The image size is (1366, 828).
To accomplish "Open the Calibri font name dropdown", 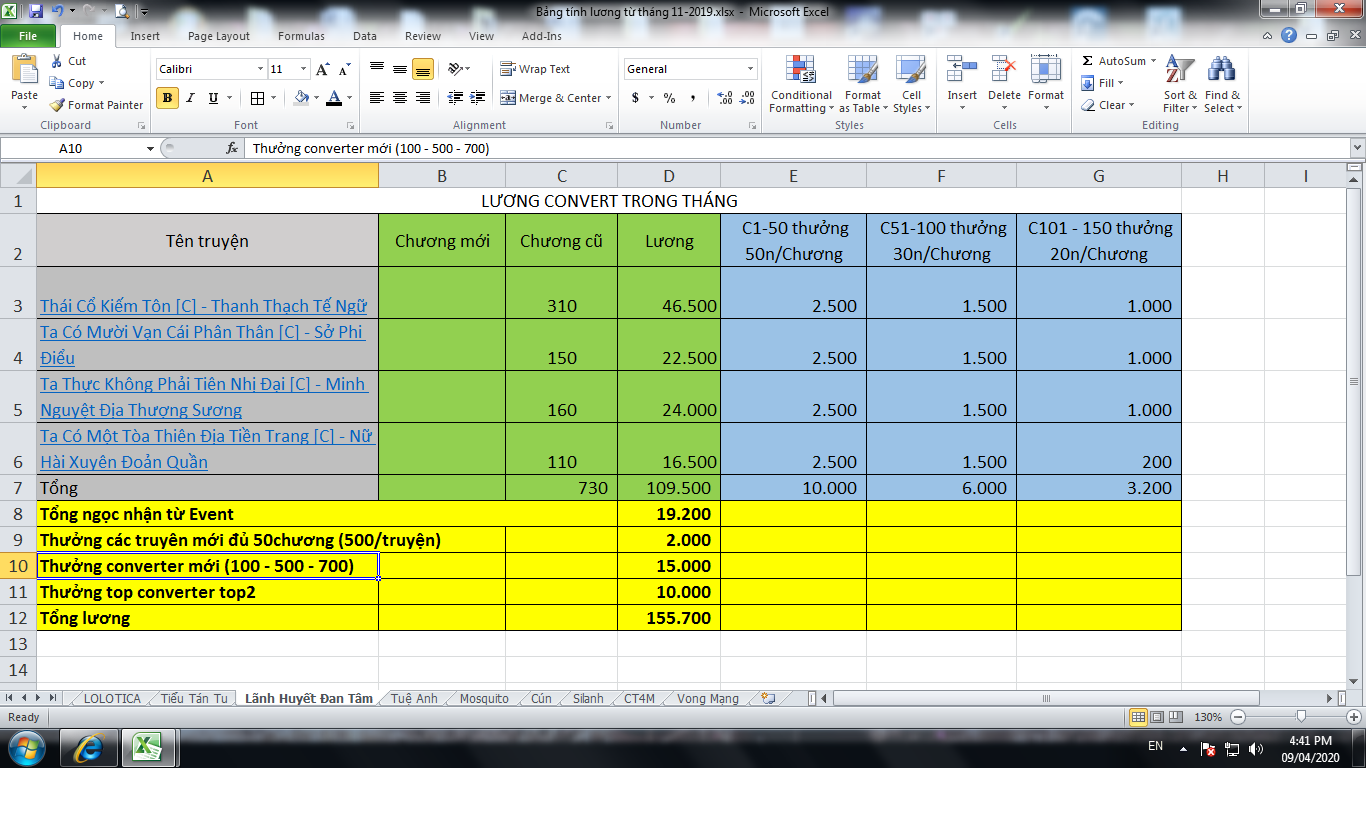I will pos(260,69).
